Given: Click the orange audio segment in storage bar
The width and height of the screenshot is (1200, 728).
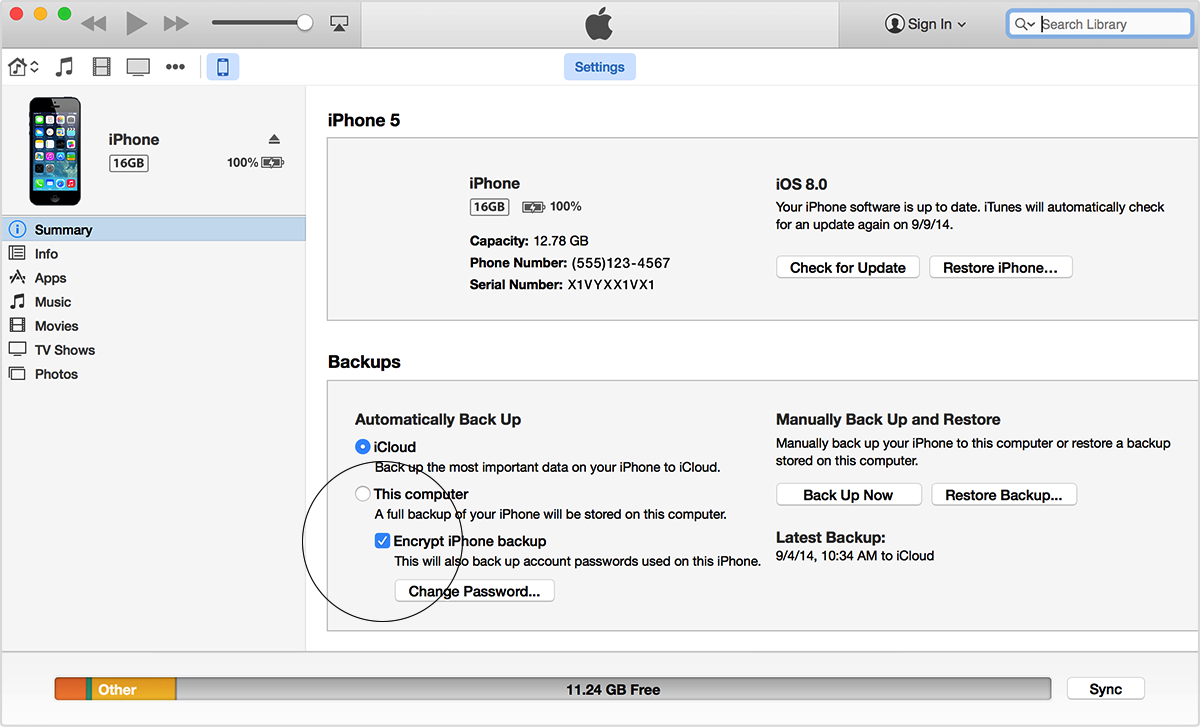Looking at the screenshot, I should point(70,689).
